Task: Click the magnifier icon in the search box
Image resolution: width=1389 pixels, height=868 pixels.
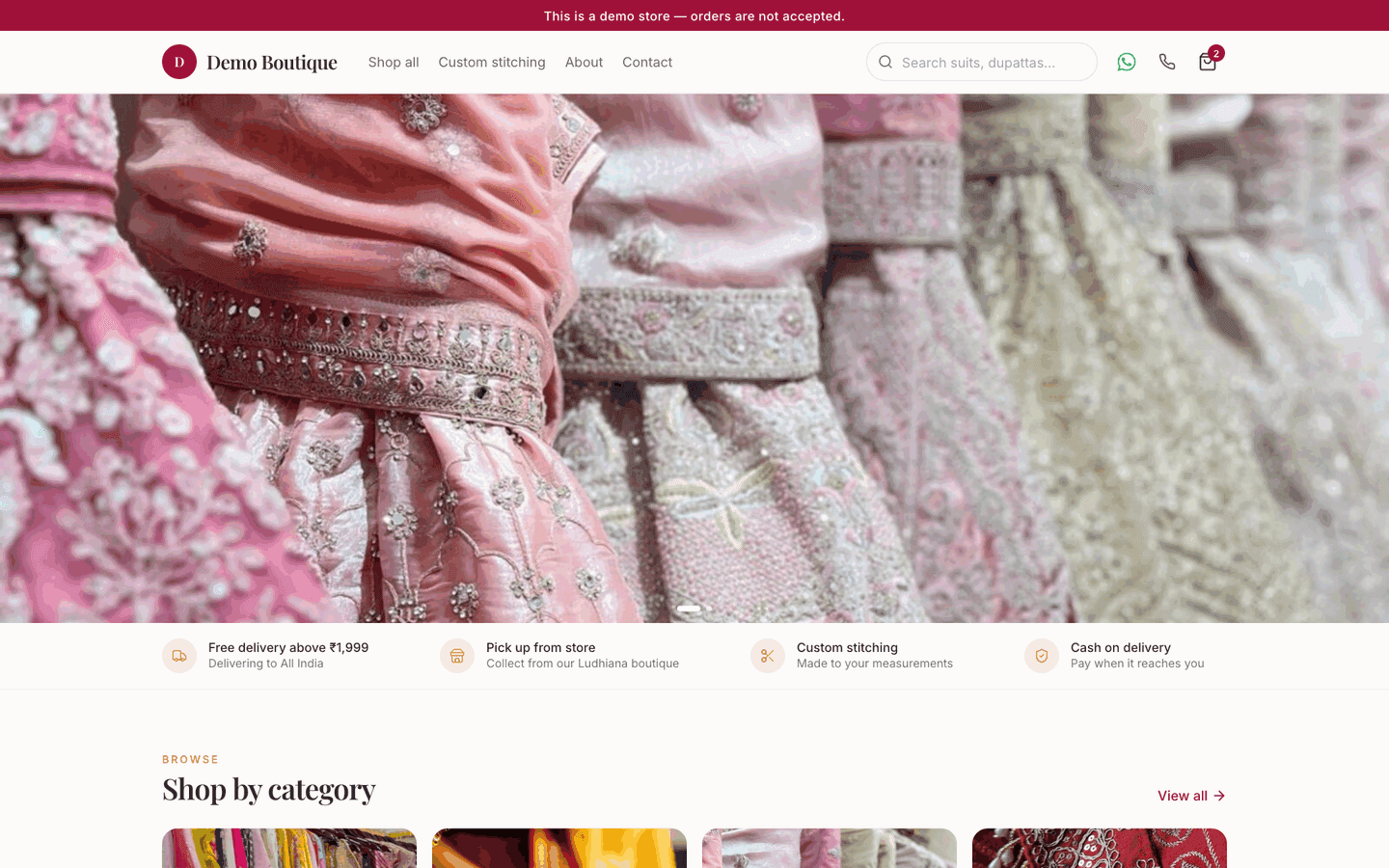Action: pos(885,62)
